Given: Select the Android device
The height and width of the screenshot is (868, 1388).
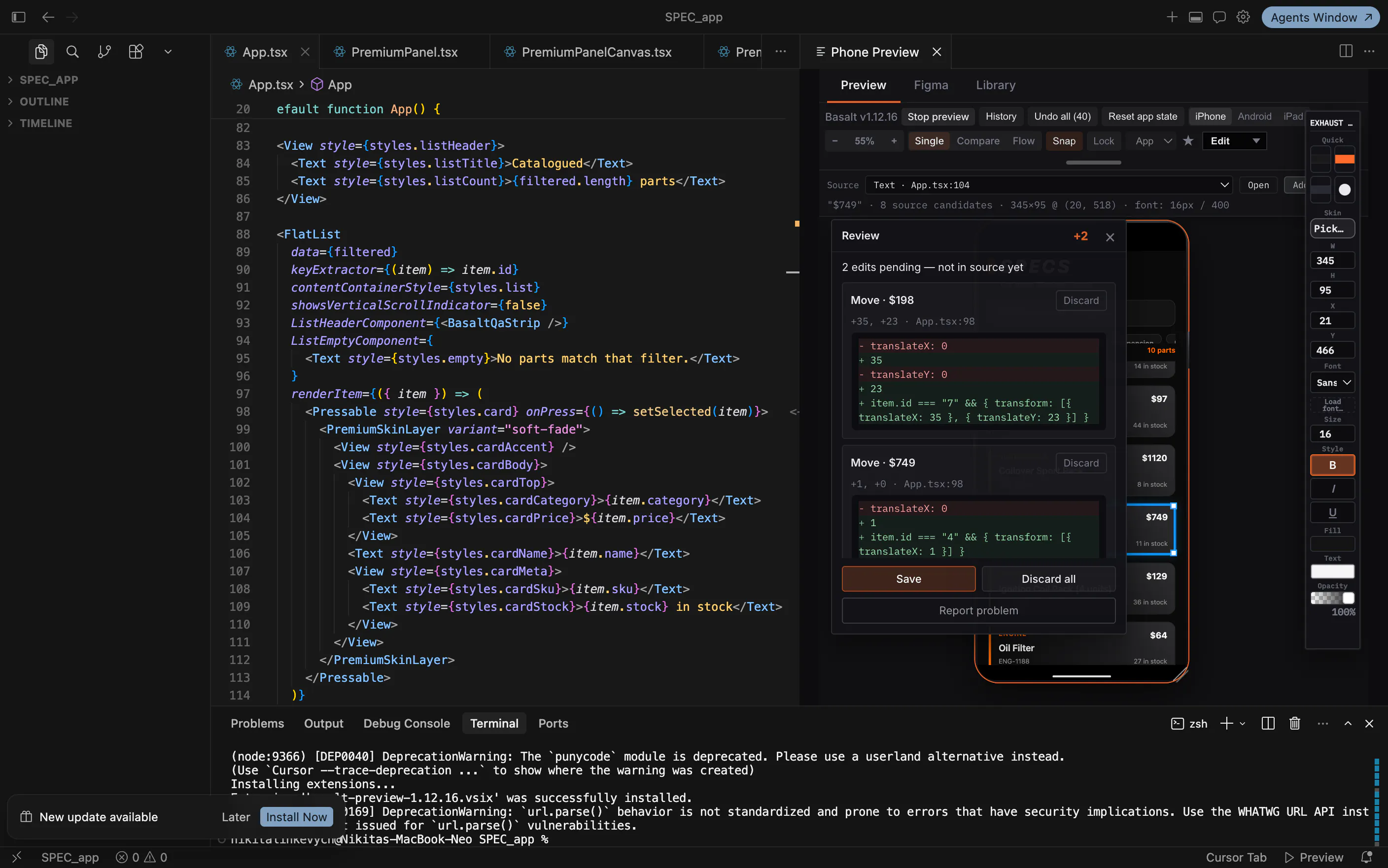Looking at the screenshot, I should tap(1254, 117).
